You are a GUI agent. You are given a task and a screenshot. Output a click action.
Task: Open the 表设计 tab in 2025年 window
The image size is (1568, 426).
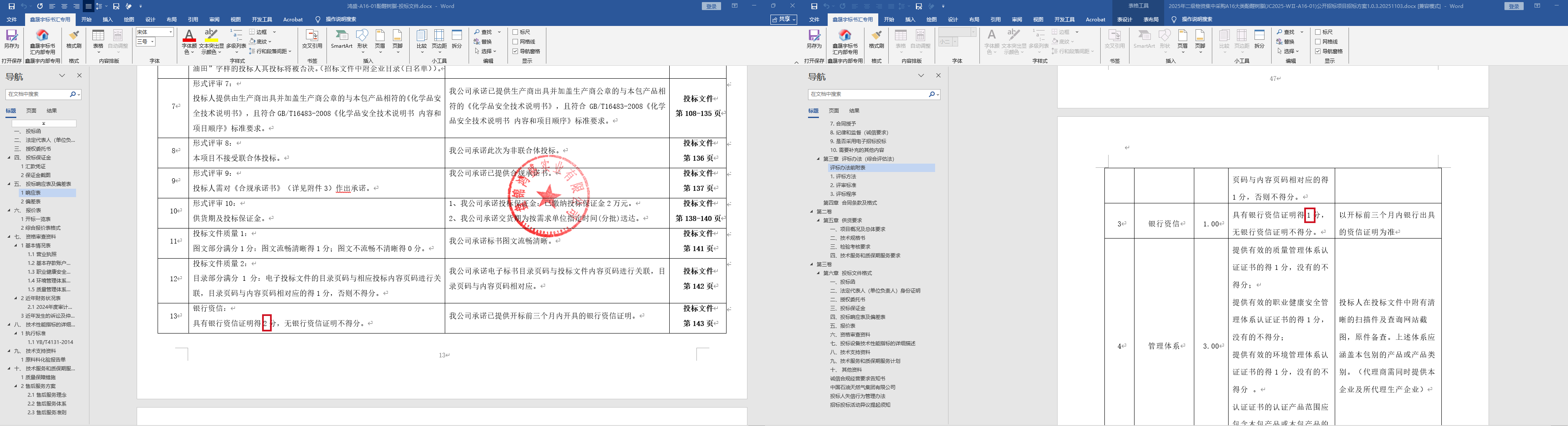[x=1125, y=20]
